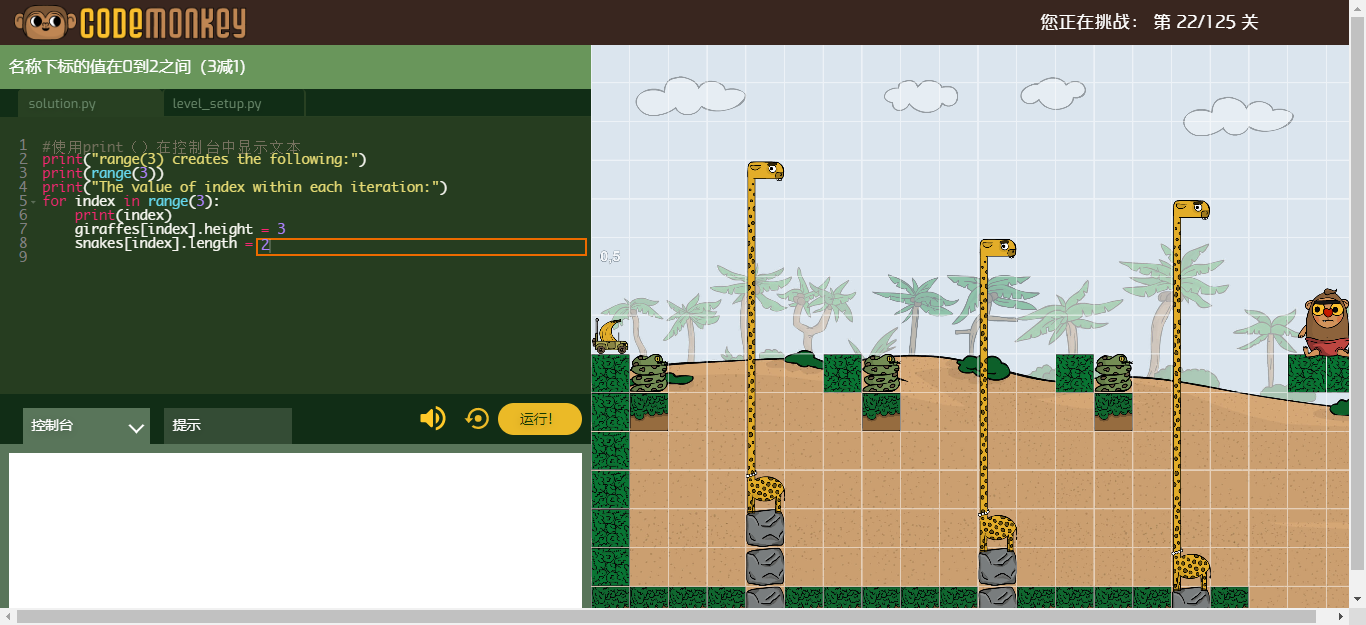This screenshot has width=1366, height=625.
Task: Click the 运行! run button
Action: (539, 419)
